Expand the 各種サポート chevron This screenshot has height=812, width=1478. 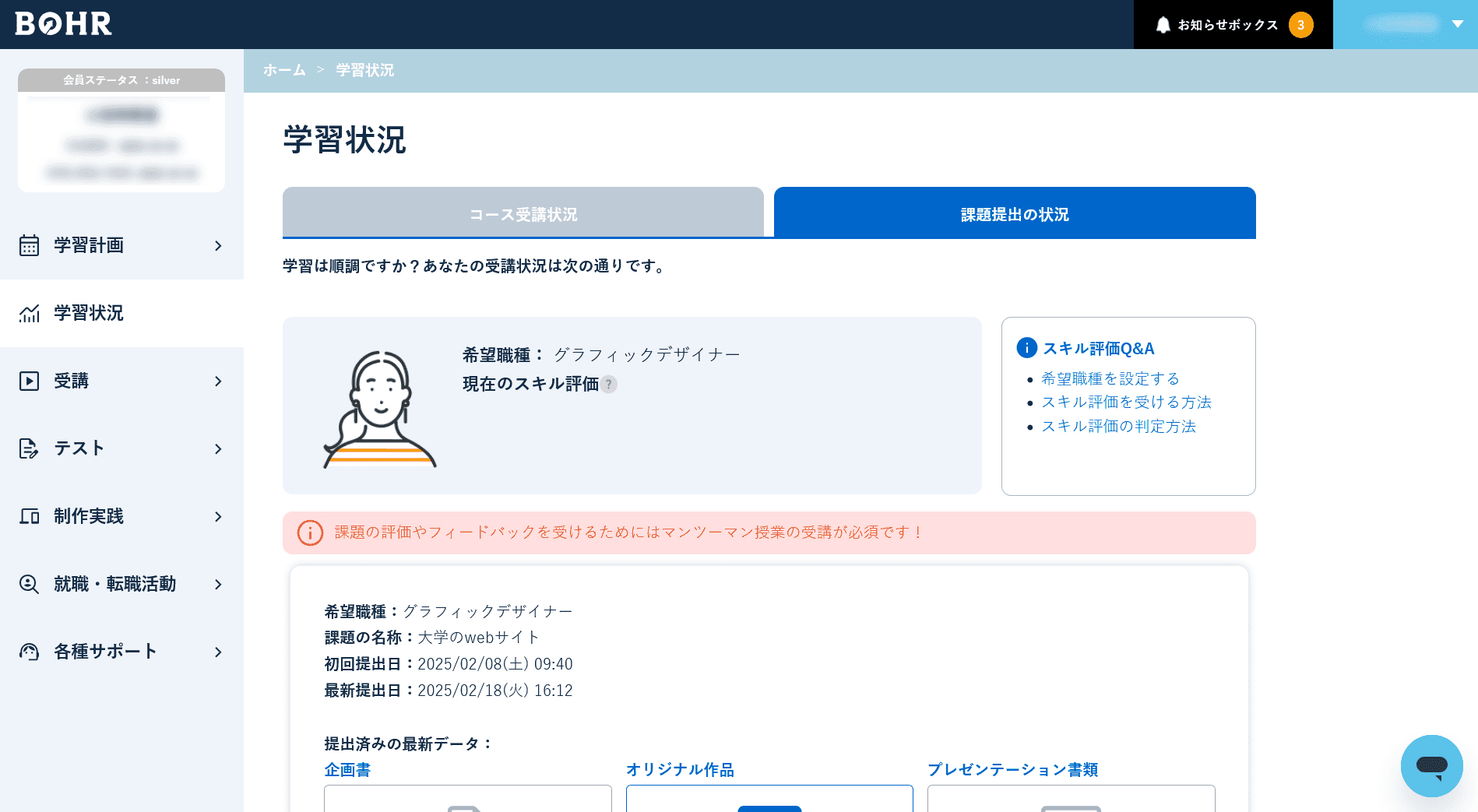[x=218, y=652]
